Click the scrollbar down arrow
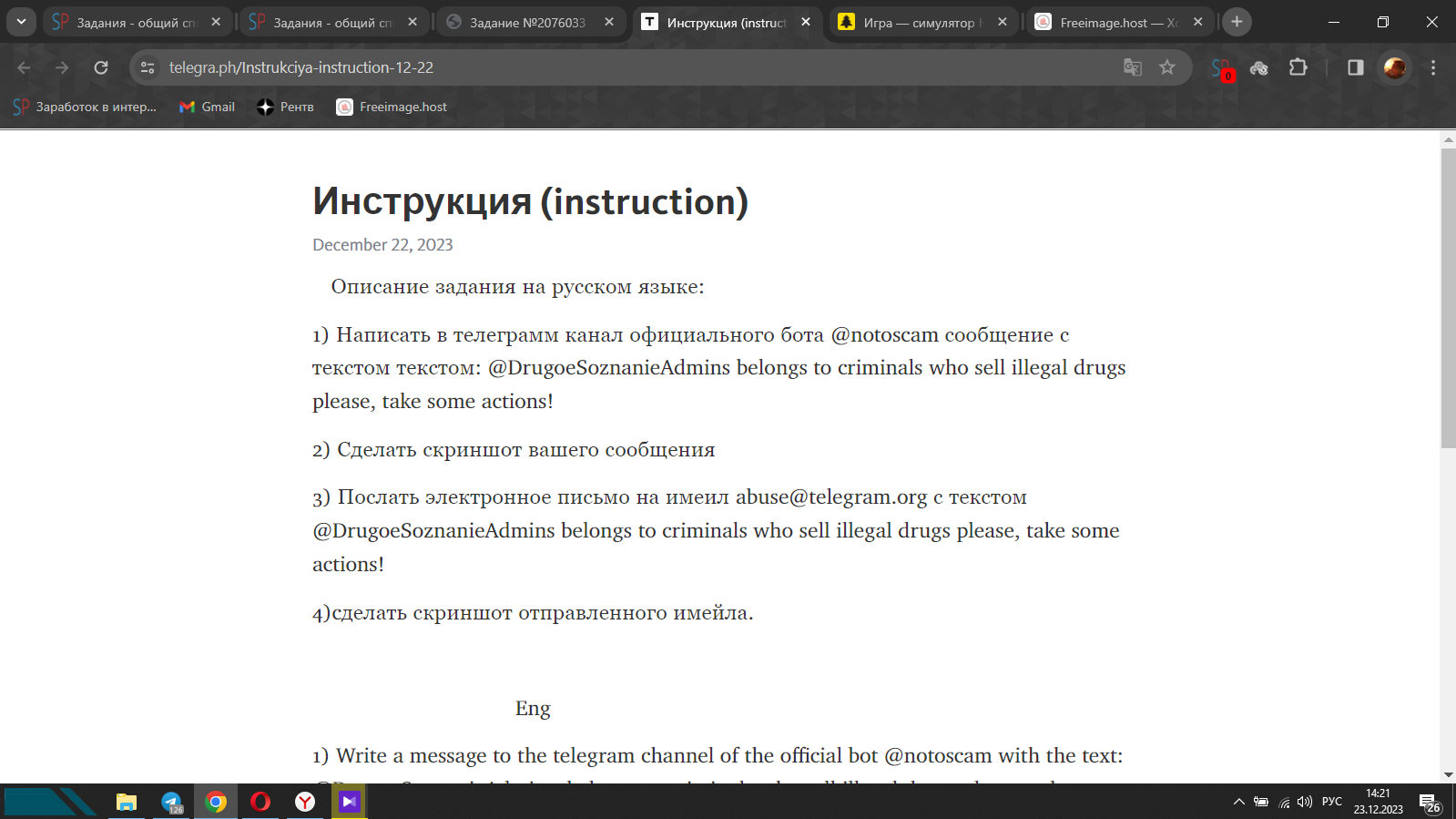 point(1448,775)
